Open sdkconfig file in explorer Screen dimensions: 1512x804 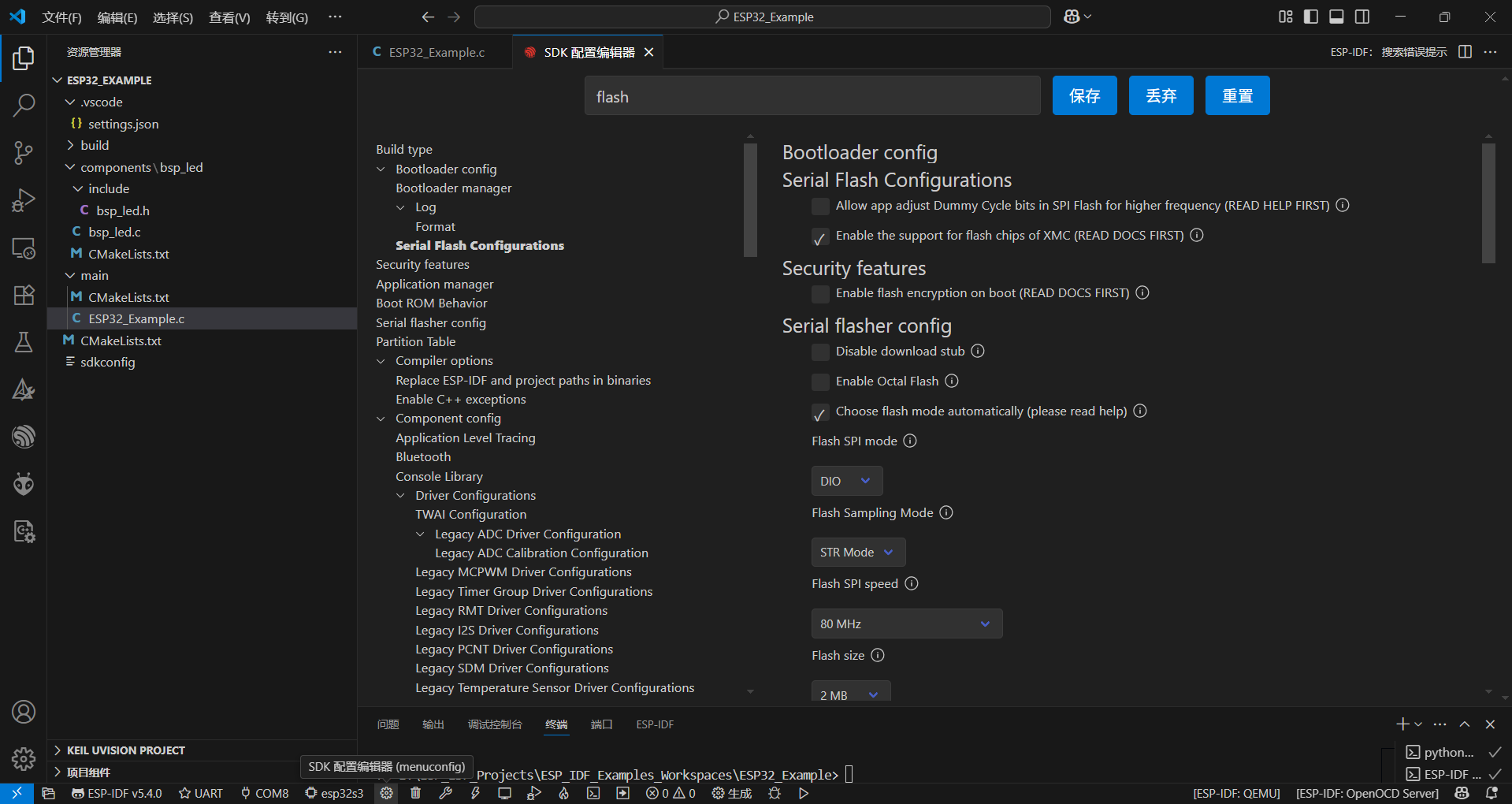pos(108,362)
